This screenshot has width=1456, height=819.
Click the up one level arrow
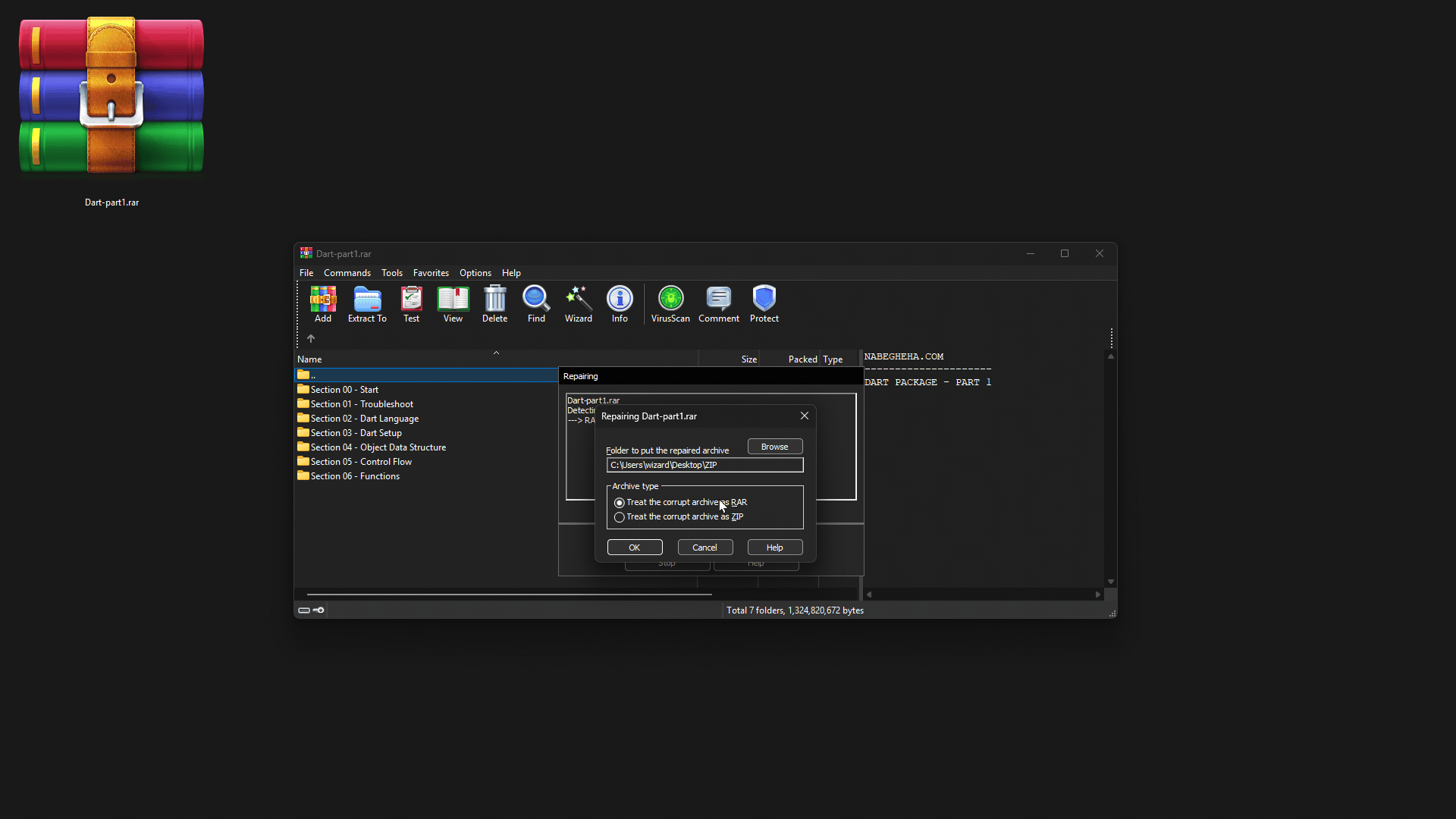tap(311, 339)
